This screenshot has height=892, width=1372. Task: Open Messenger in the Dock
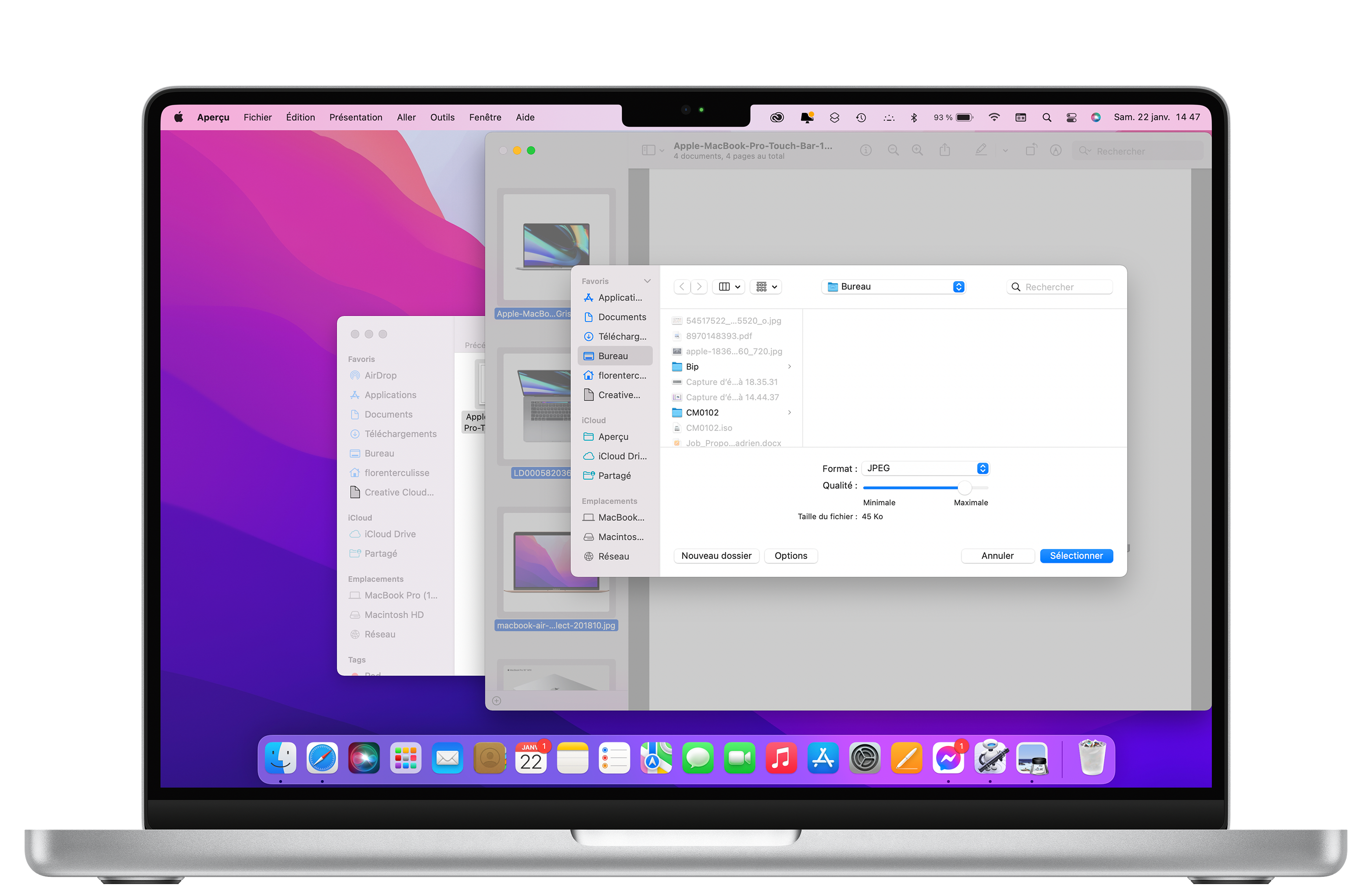click(x=948, y=758)
